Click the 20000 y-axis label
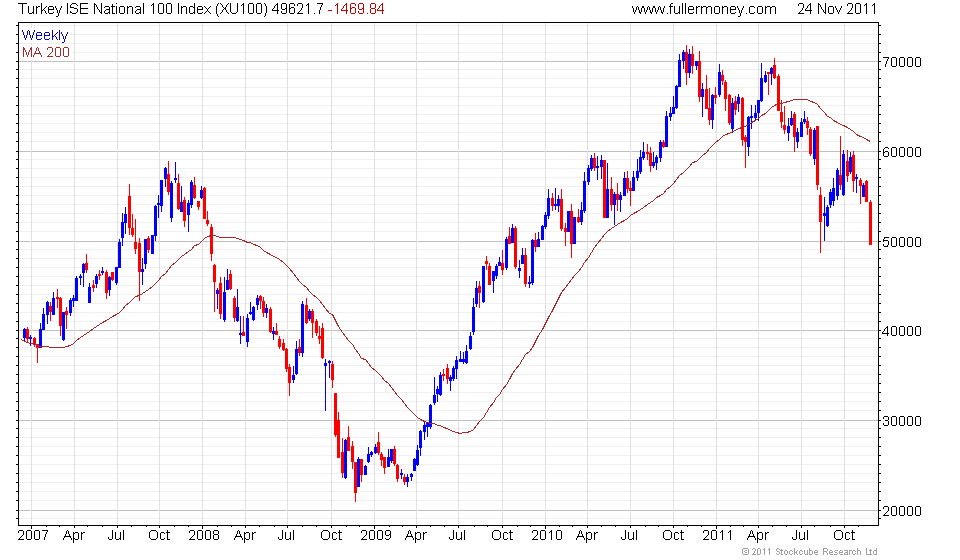960x560 pixels. coord(902,511)
